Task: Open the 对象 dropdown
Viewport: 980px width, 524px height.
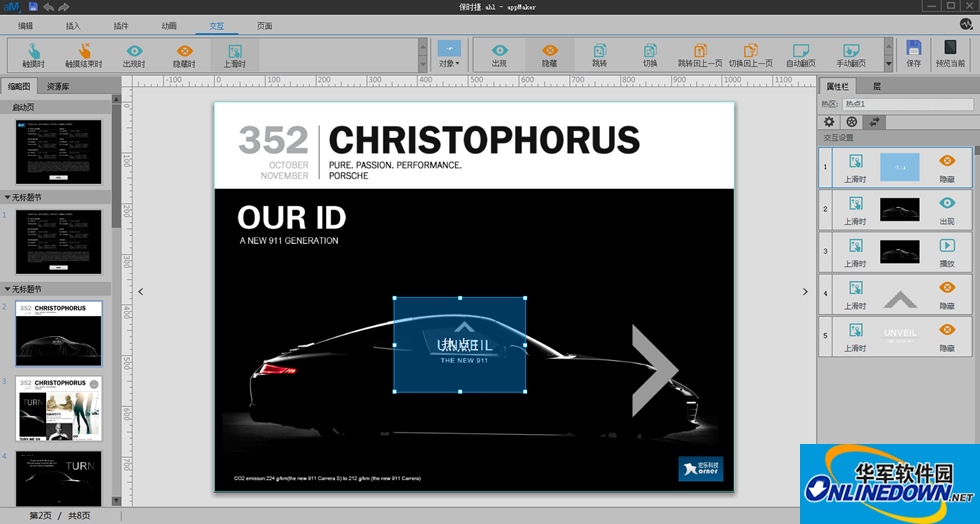Action: 449,52
